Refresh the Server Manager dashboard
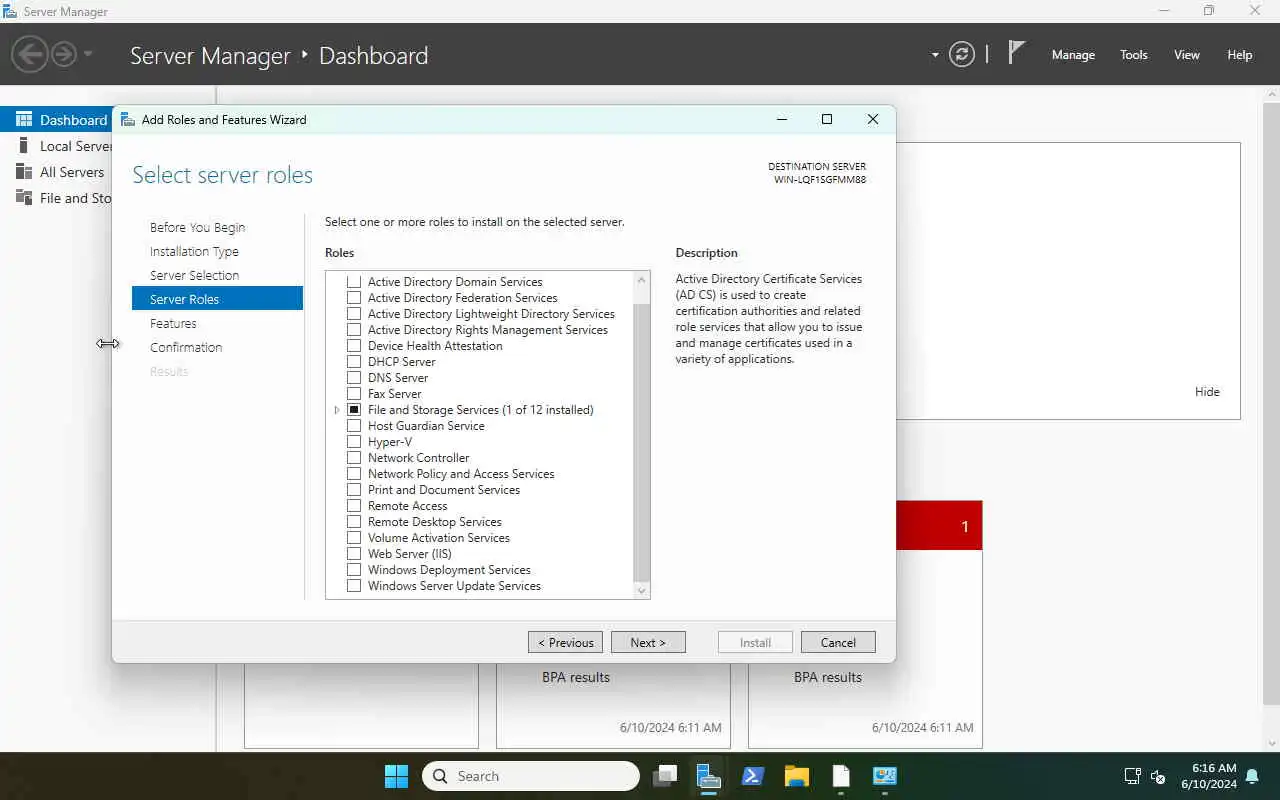Screen dimensions: 1280x800 click(961, 54)
